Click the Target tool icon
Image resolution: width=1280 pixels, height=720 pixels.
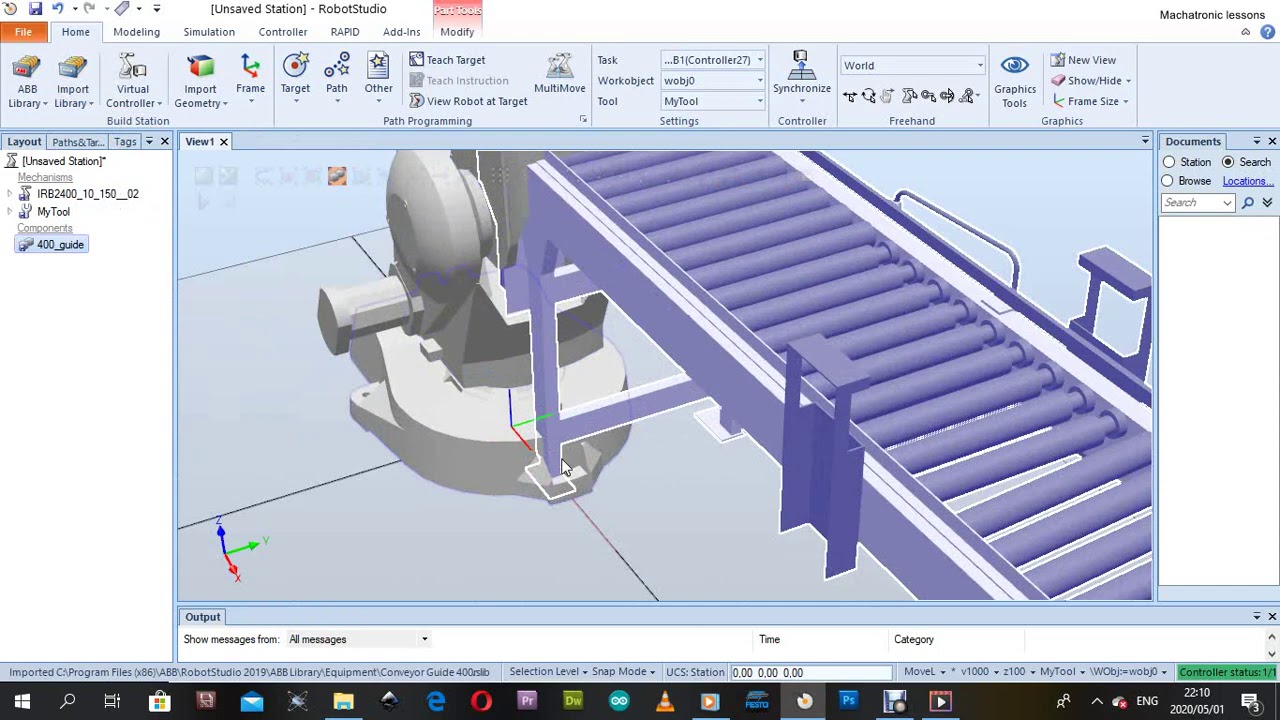(x=295, y=67)
